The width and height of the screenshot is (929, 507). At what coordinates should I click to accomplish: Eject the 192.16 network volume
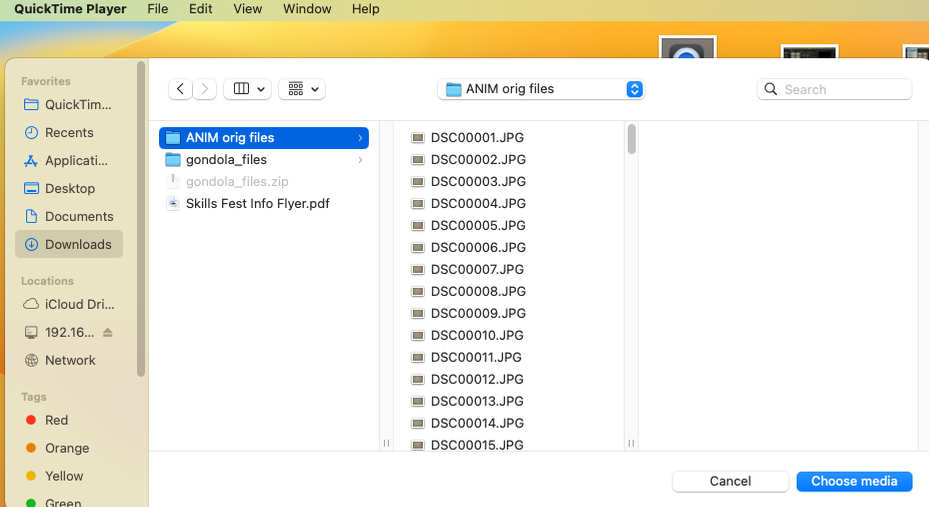click(x=107, y=332)
